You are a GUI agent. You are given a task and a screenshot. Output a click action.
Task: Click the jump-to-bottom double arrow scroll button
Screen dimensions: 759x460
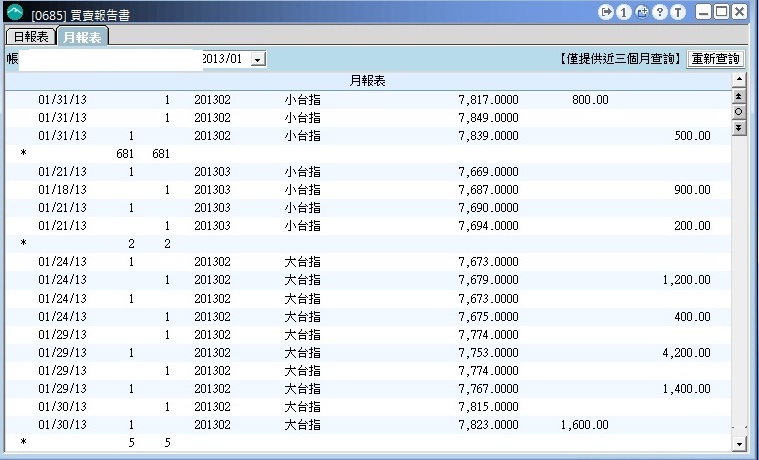coord(739,128)
